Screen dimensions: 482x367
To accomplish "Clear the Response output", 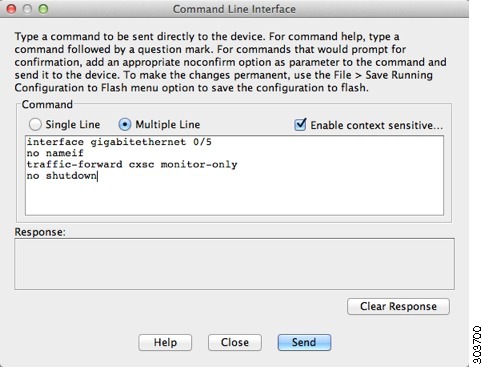I will 398,306.
